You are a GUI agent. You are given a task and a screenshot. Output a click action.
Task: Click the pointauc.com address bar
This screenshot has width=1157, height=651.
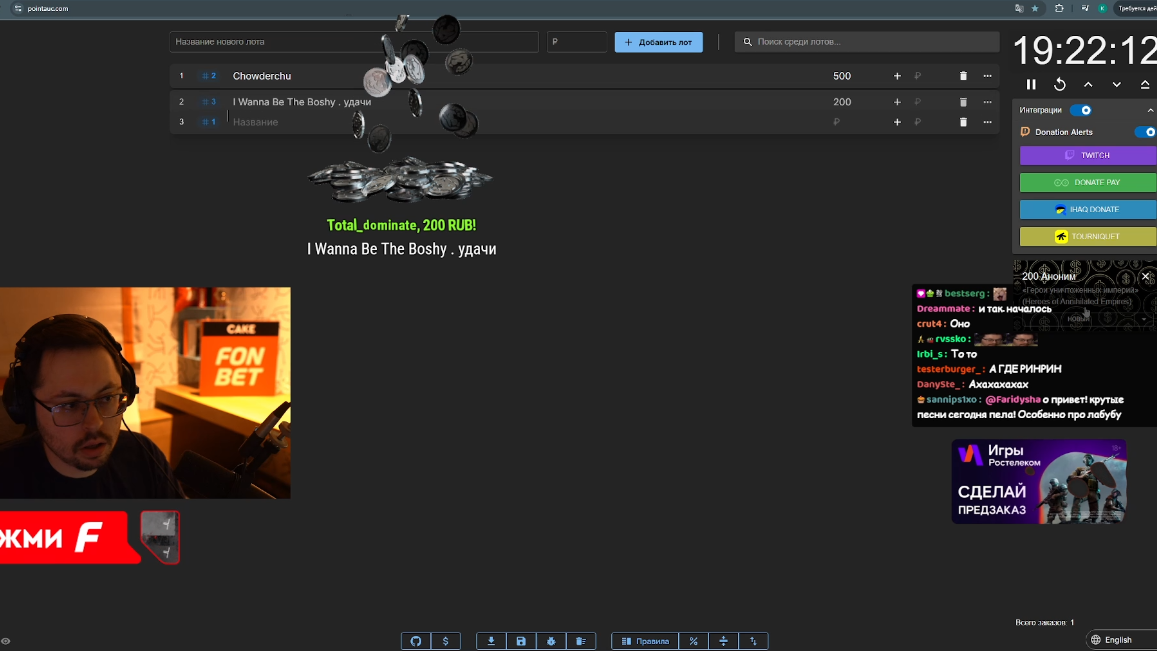tap(47, 8)
